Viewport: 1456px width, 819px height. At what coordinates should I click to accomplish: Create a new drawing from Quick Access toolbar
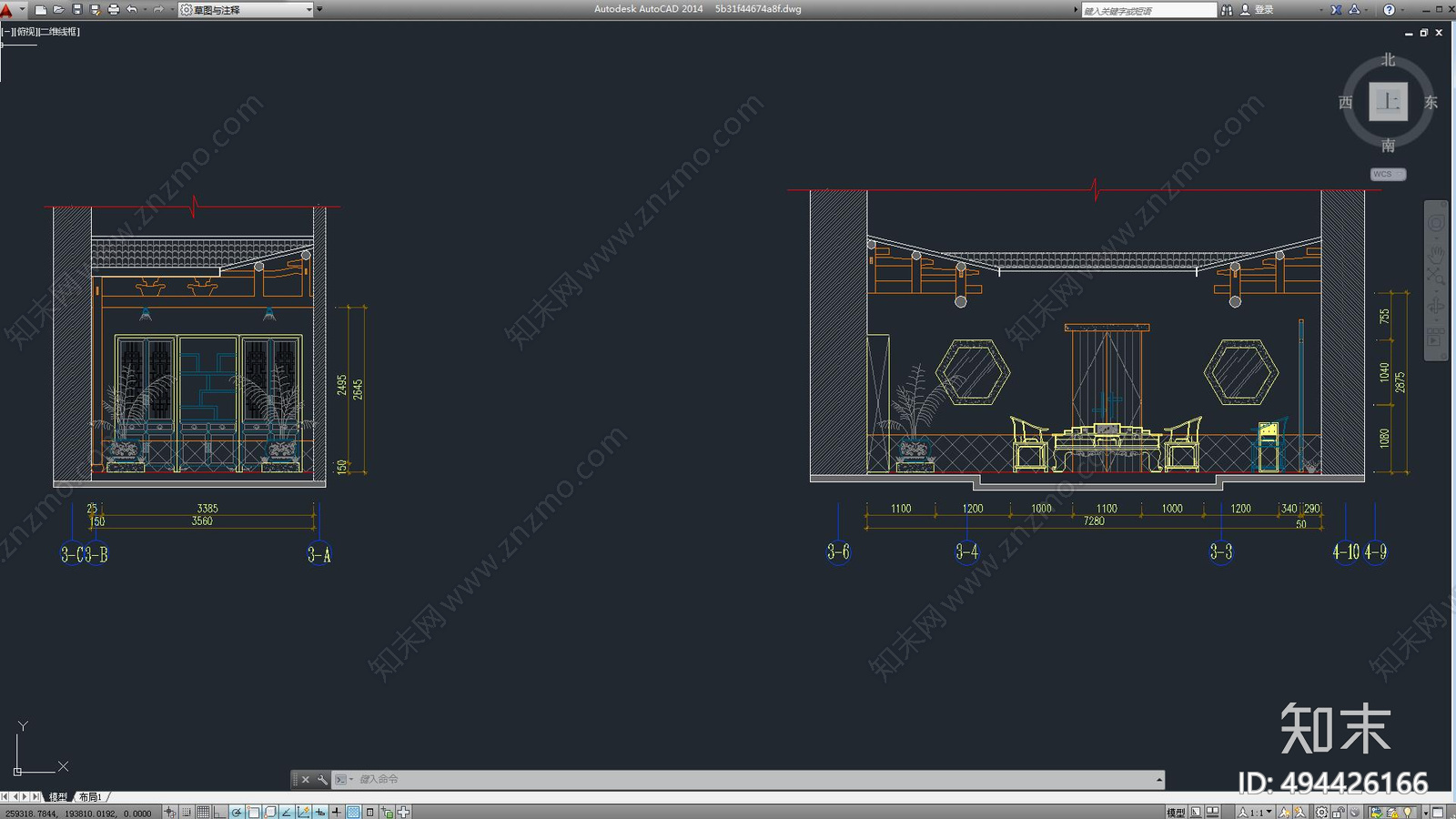40,10
